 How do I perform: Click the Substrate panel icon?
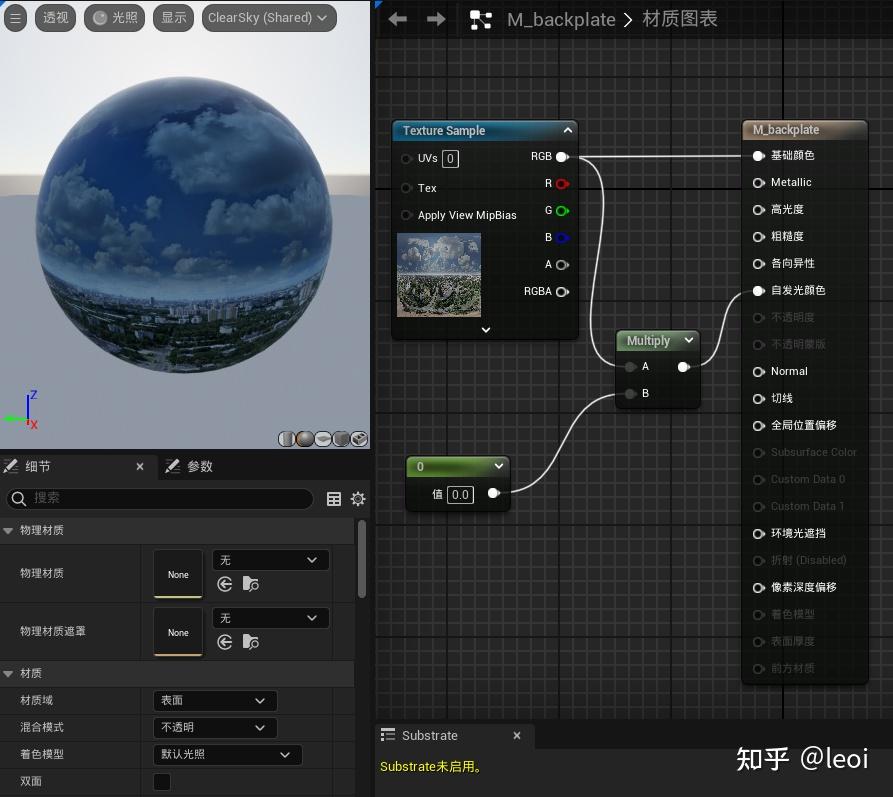click(x=389, y=735)
